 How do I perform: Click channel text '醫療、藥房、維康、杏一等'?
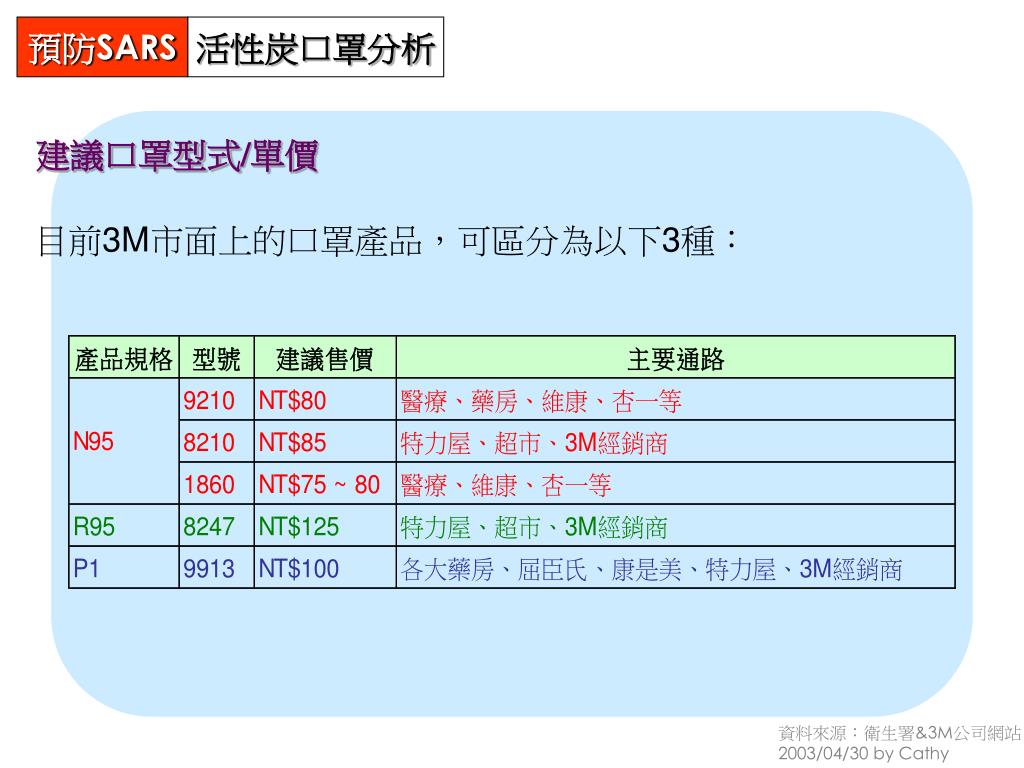[541, 401]
